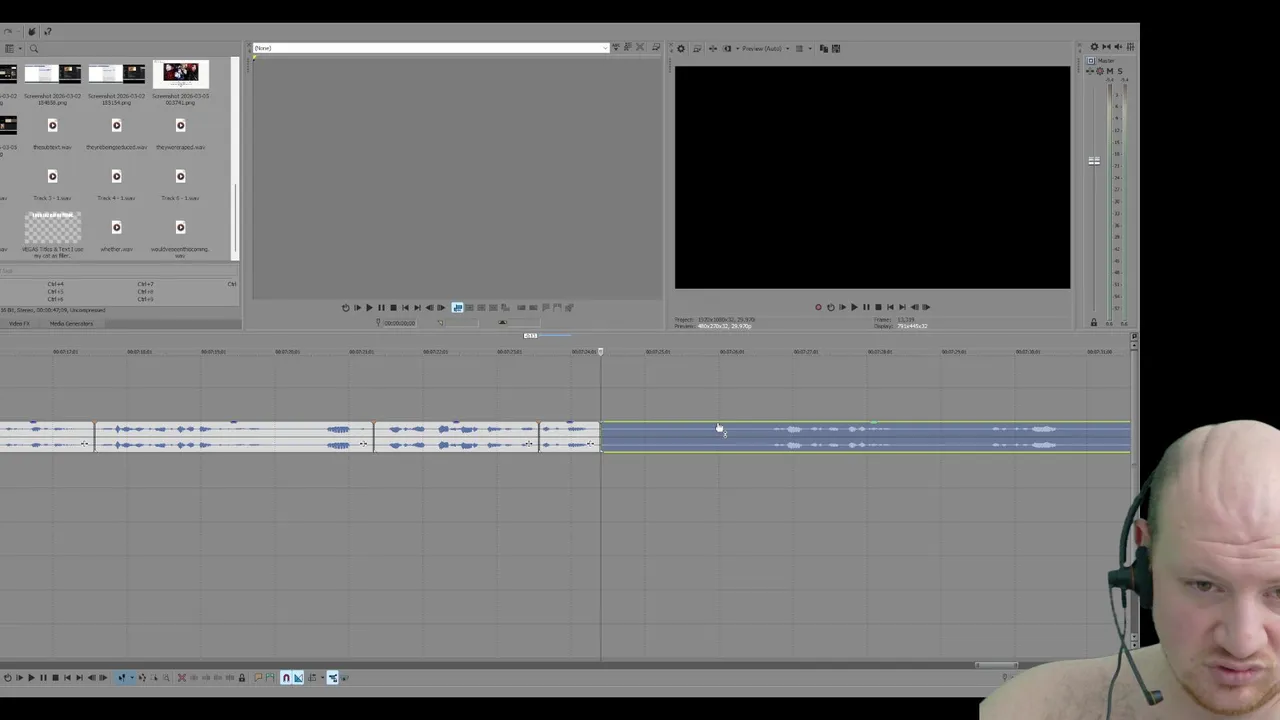Expand edit tool dropdown arrow in timeline toolbar
Viewport: 1280px width, 720px height.
(x=132, y=677)
